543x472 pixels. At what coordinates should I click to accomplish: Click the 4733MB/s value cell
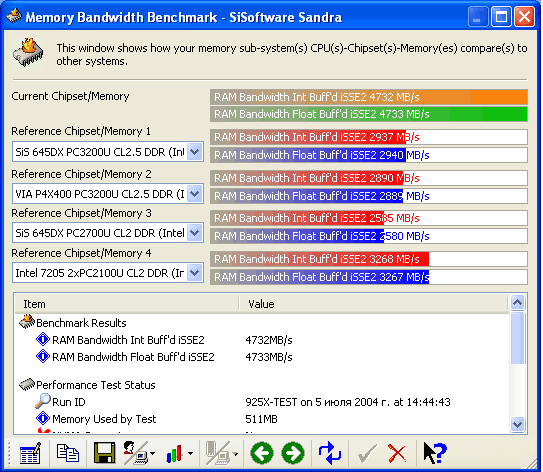click(x=269, y=357)
